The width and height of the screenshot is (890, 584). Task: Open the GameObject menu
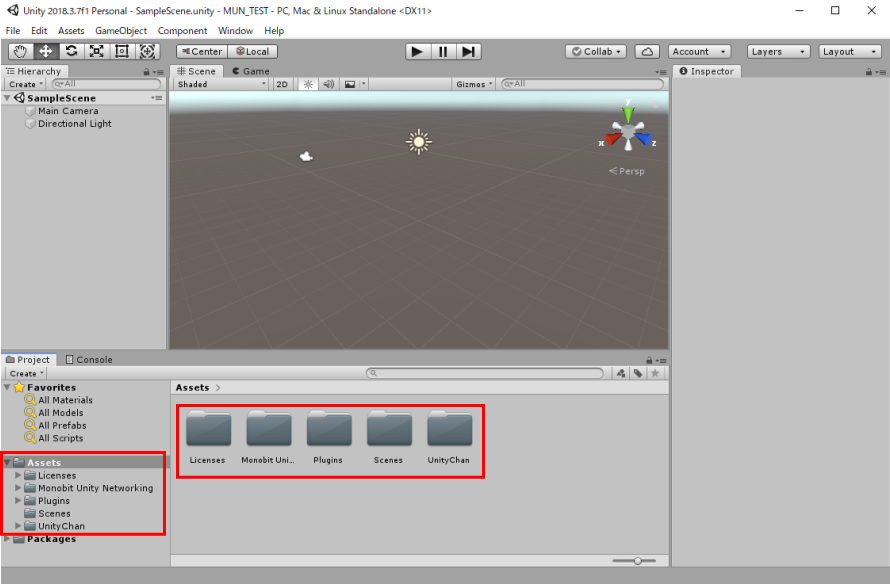click(x=121, y=31)
